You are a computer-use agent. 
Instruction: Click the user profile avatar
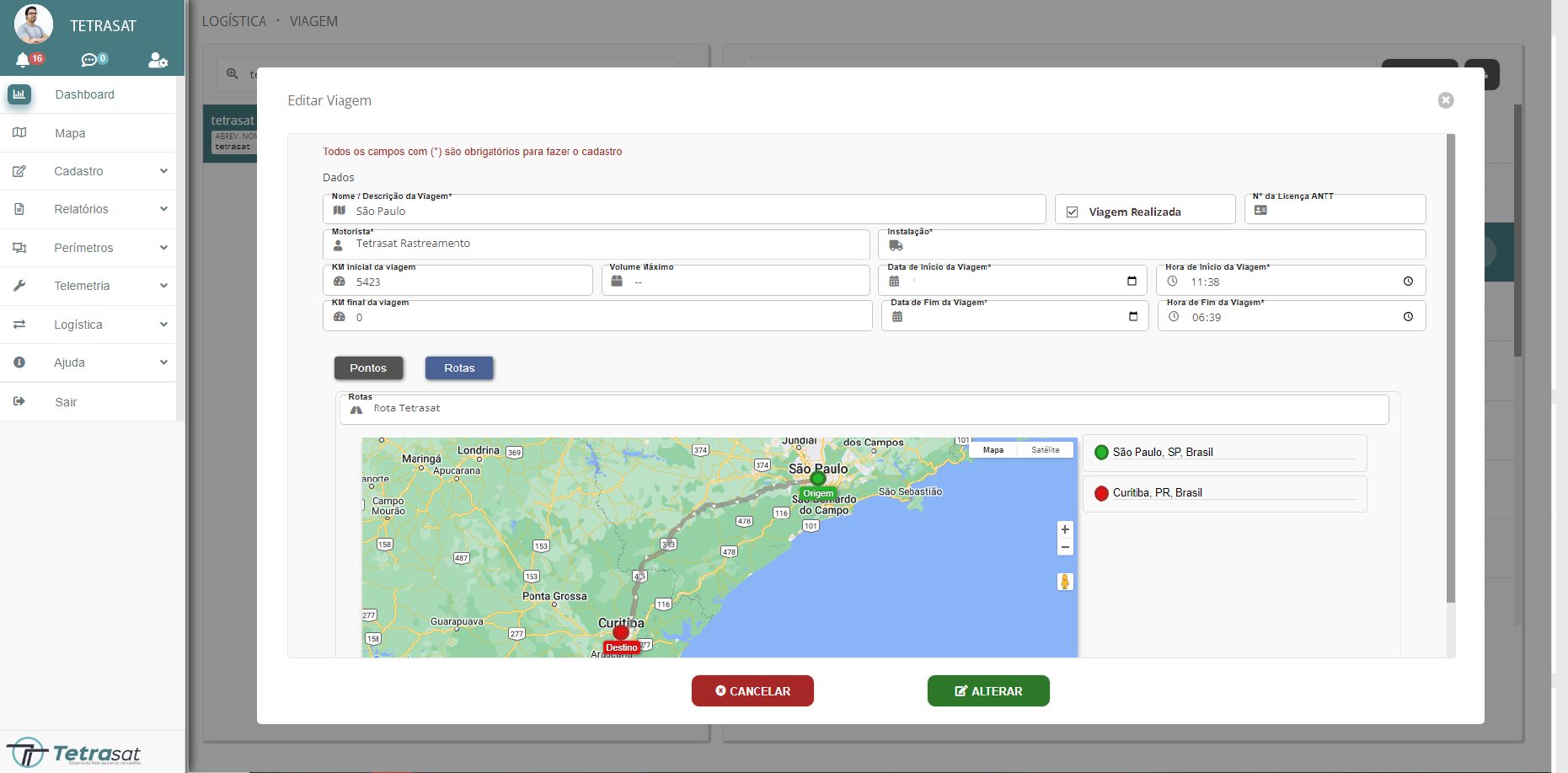(x=34, y=24)
